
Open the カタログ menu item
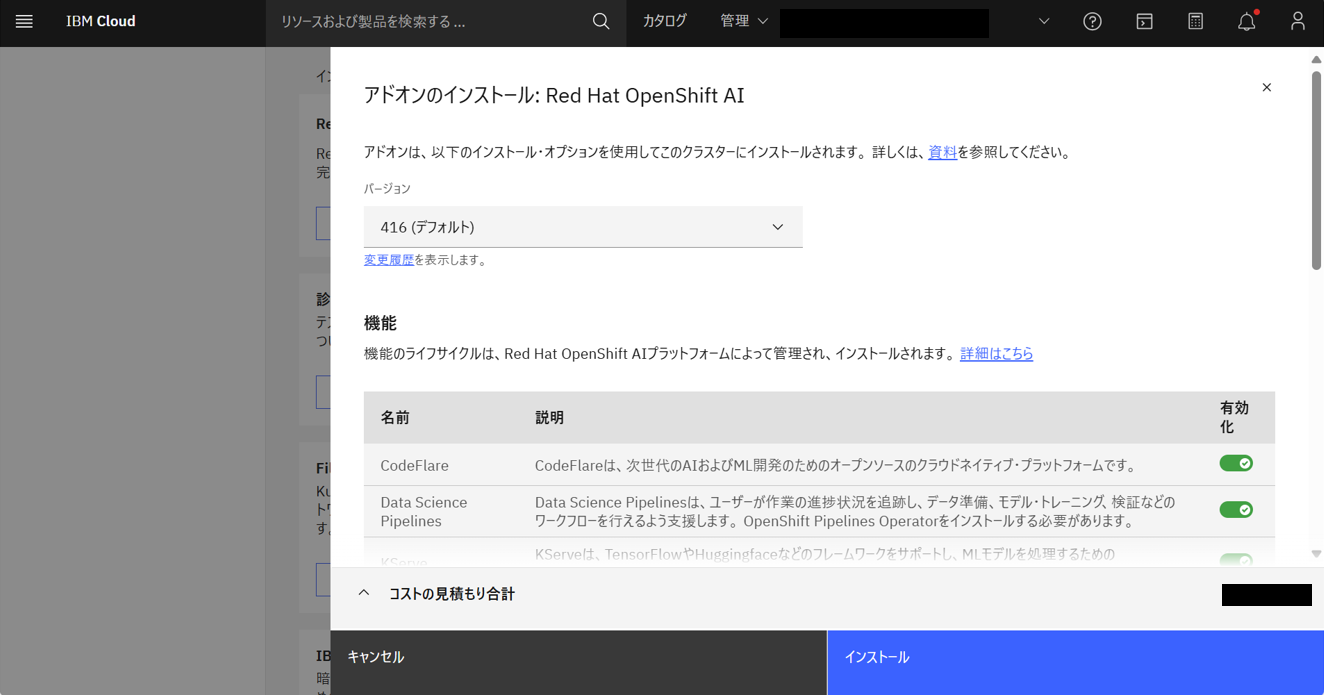click(665, 21)
